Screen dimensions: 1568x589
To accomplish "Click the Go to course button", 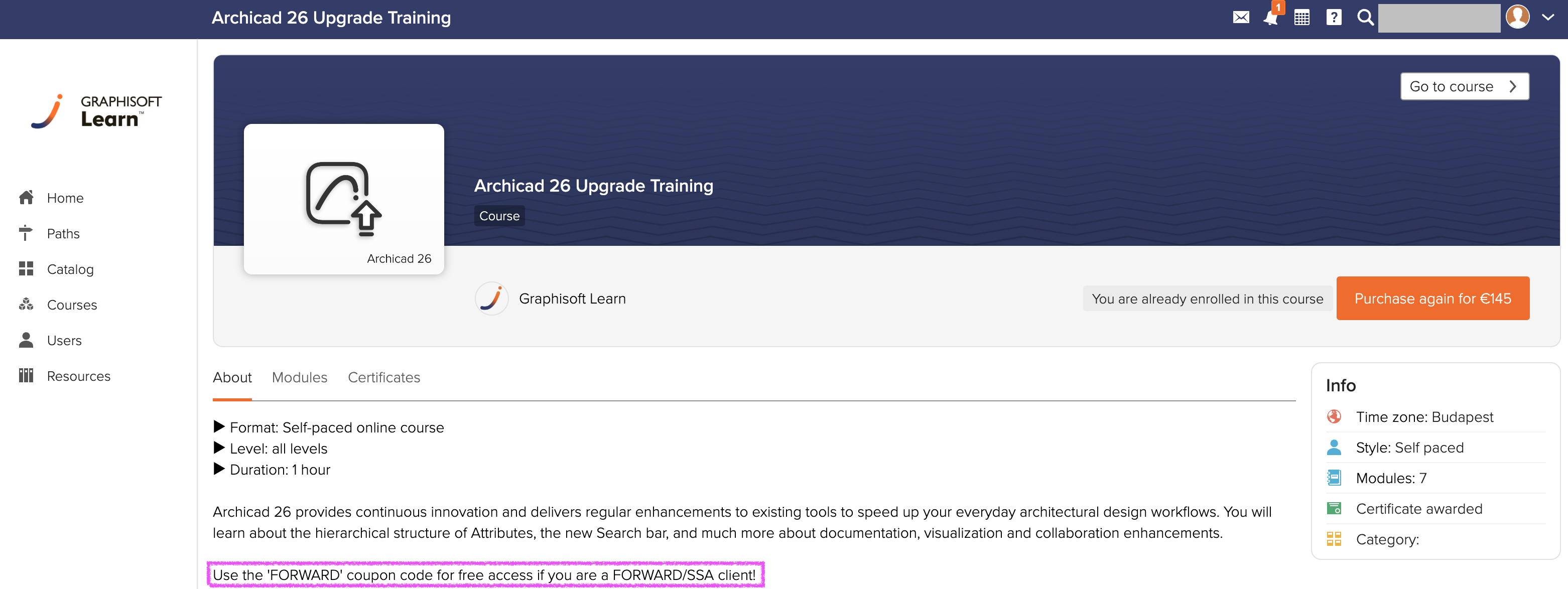I will click(x=1464, y=86).
